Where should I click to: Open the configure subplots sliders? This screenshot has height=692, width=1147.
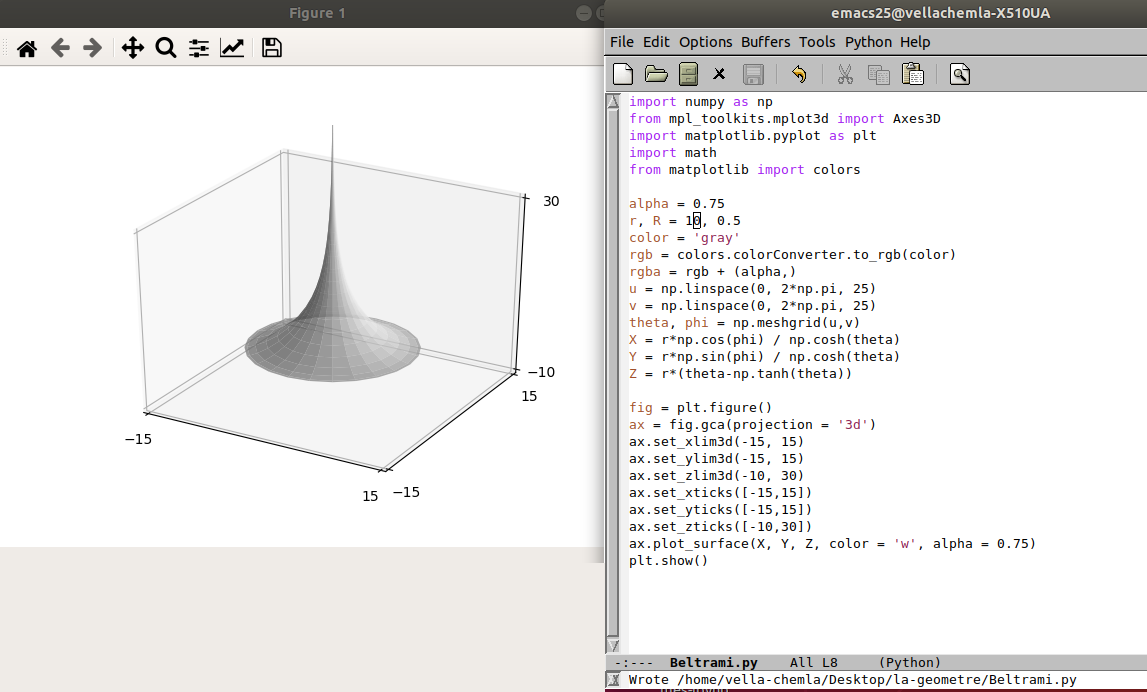point(199,48)
